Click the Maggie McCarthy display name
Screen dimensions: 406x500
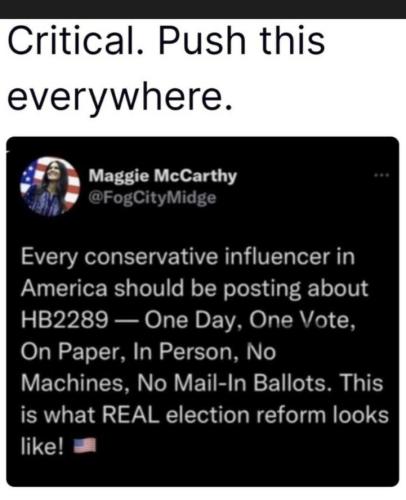coord(162,175)
